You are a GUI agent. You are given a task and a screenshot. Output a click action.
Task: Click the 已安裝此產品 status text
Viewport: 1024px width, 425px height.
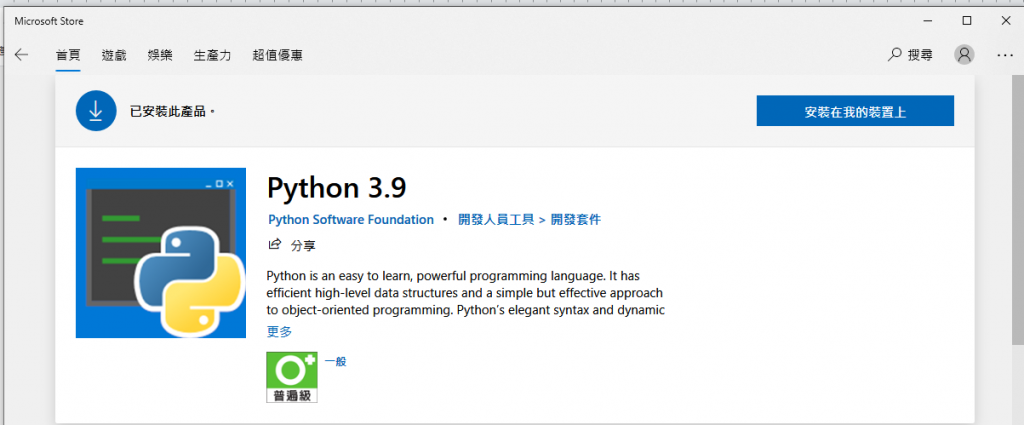click(x=172, y=112)
